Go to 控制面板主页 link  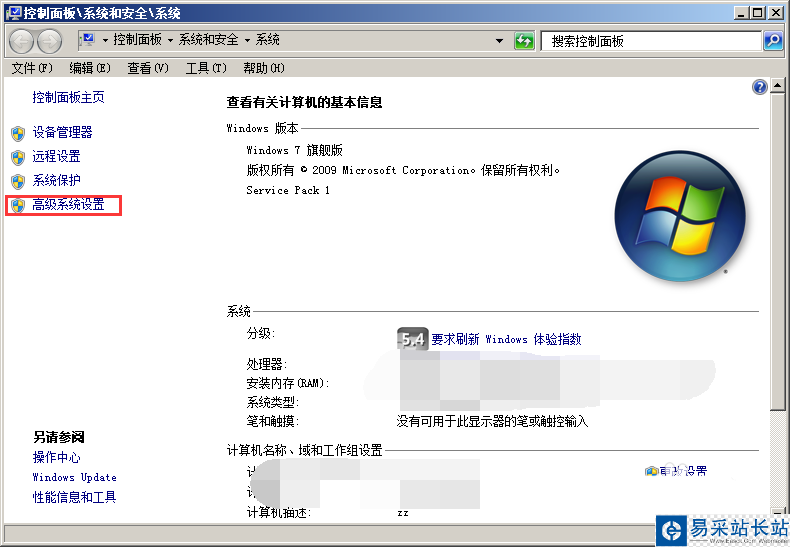point(69,97)
